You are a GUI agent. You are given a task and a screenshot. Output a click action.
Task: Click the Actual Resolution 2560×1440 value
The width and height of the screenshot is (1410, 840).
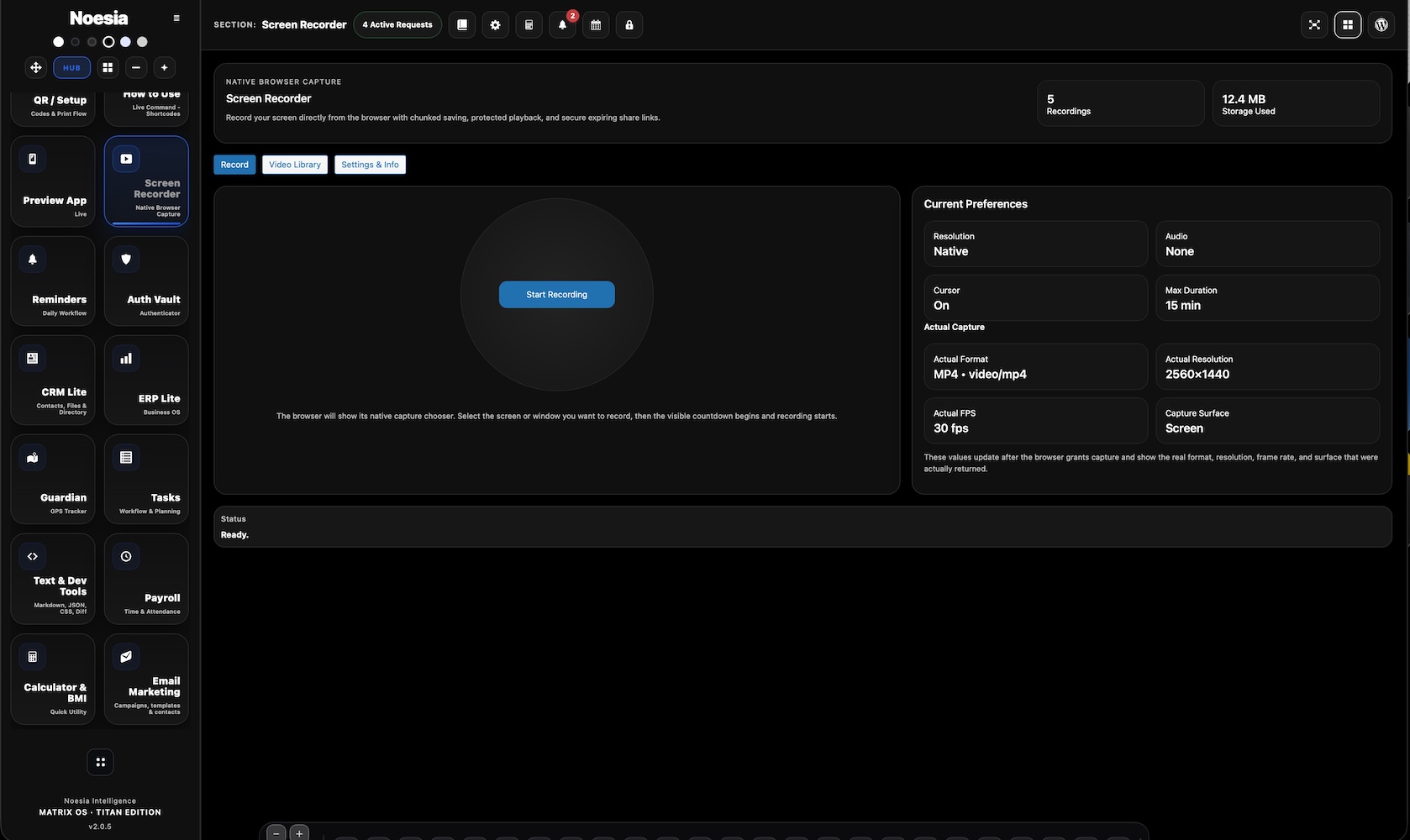(1197, 375)
